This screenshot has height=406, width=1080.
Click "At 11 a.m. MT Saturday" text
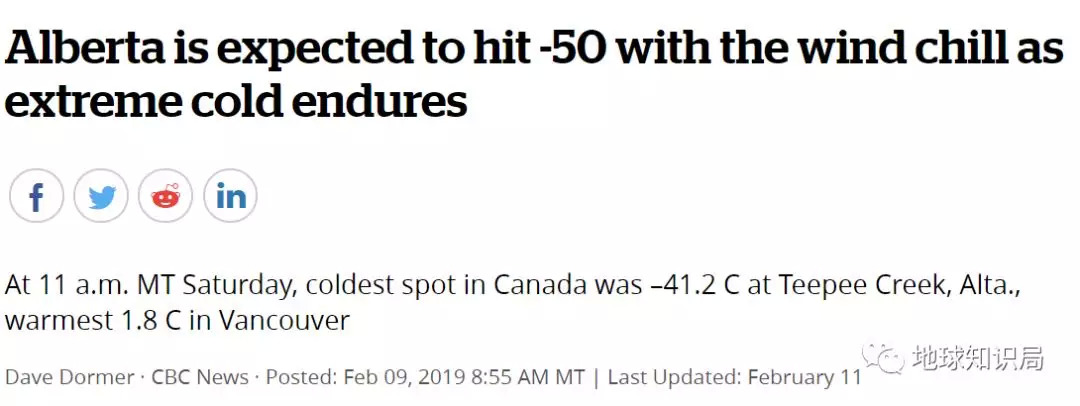click(x=149, y=285)
